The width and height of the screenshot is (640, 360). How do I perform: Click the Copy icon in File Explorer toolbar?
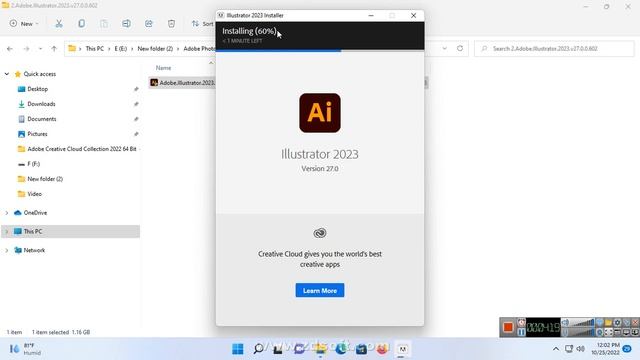point(82,24)
